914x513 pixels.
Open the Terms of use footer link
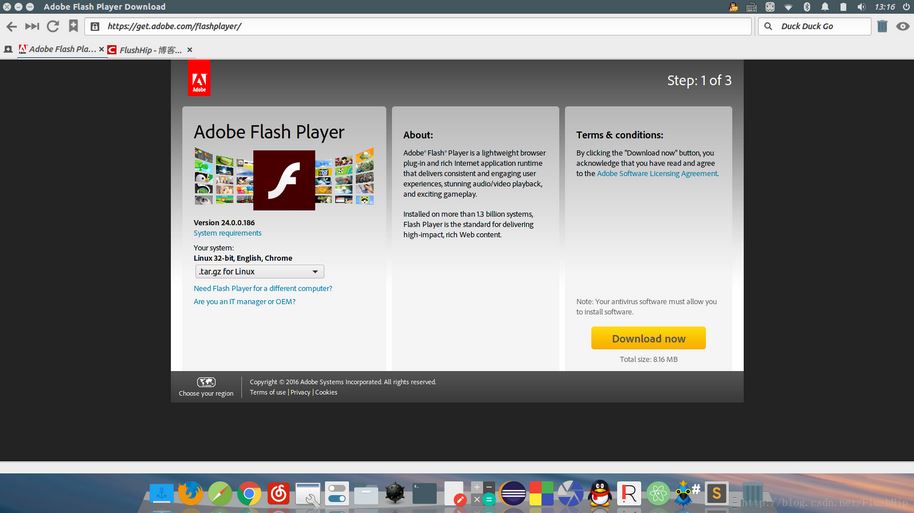click(268, 392)
